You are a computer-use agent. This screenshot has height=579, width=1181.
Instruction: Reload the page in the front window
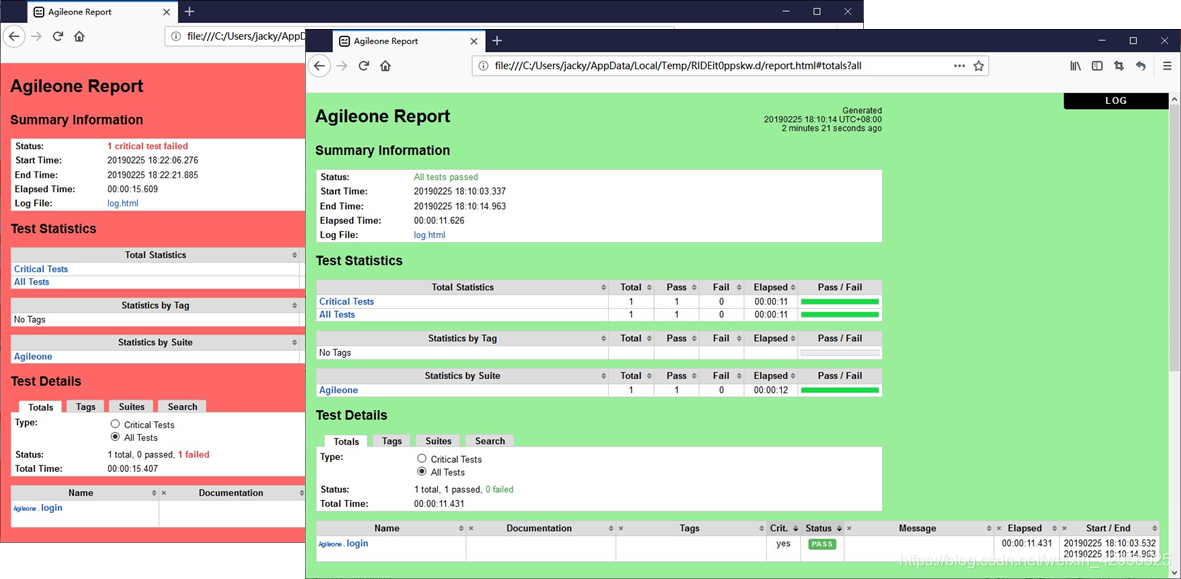[364, 66]
